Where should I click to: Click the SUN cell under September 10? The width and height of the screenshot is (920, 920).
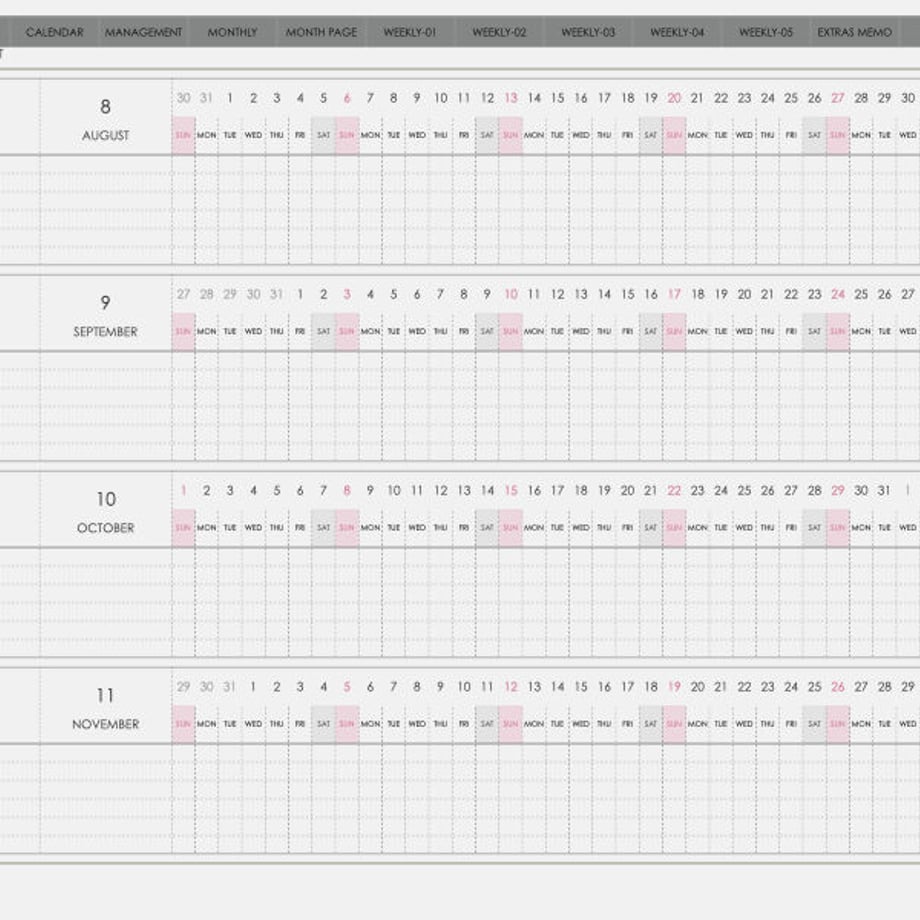click(x=511, y=332)
